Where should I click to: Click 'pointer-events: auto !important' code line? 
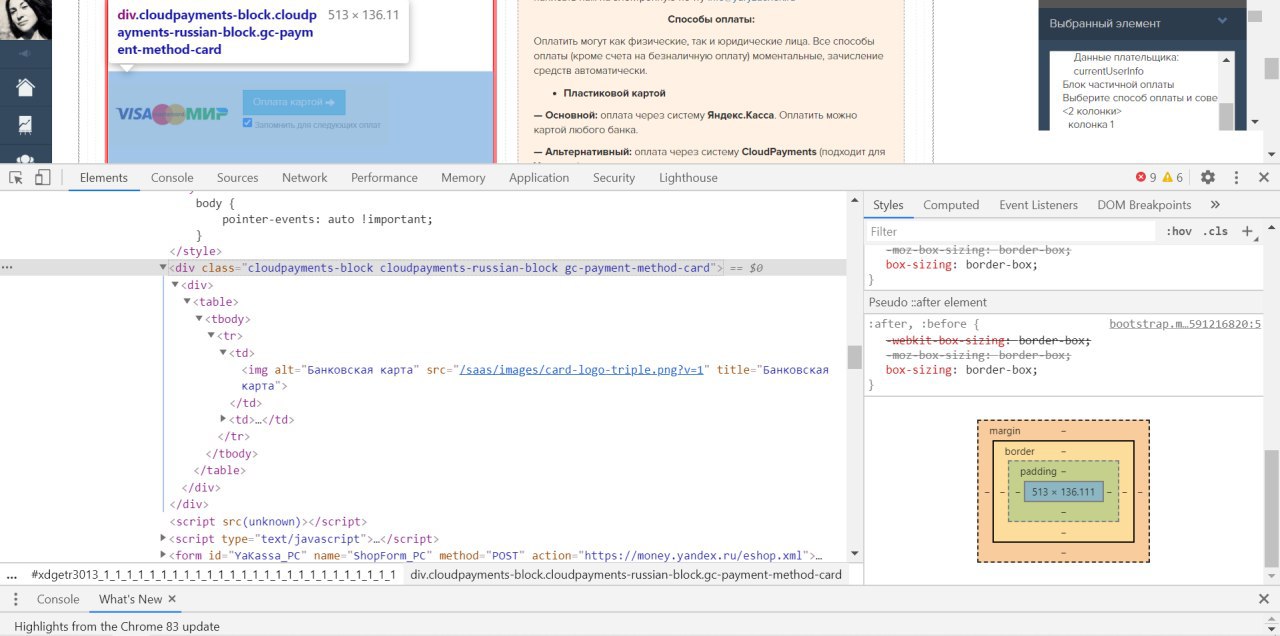(328, 219)
